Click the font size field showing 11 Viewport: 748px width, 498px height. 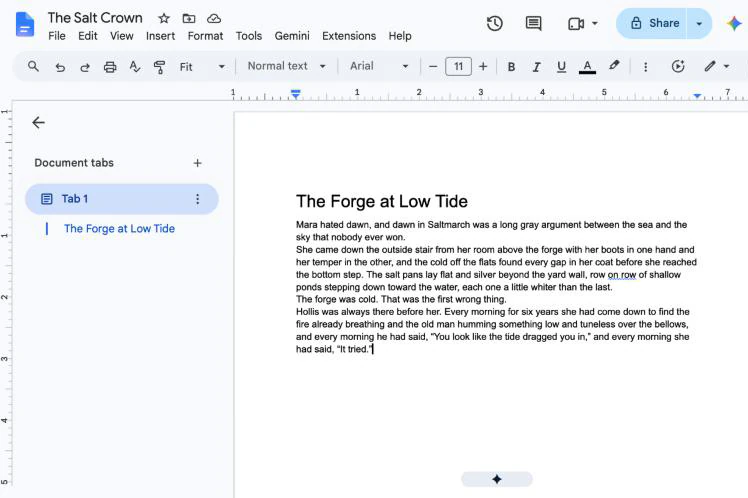click(x=458, y=66)
